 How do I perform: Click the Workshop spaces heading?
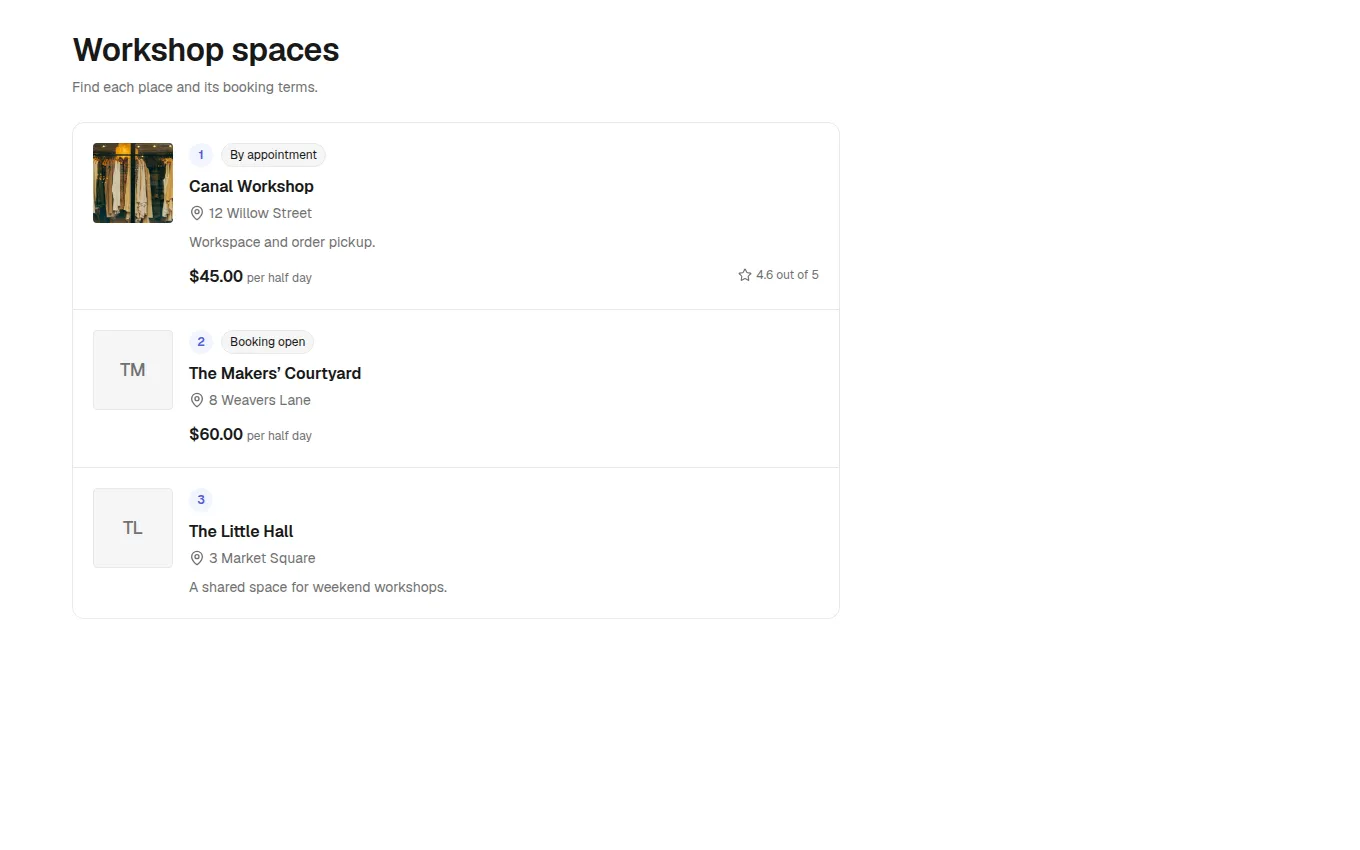(206, 50)
